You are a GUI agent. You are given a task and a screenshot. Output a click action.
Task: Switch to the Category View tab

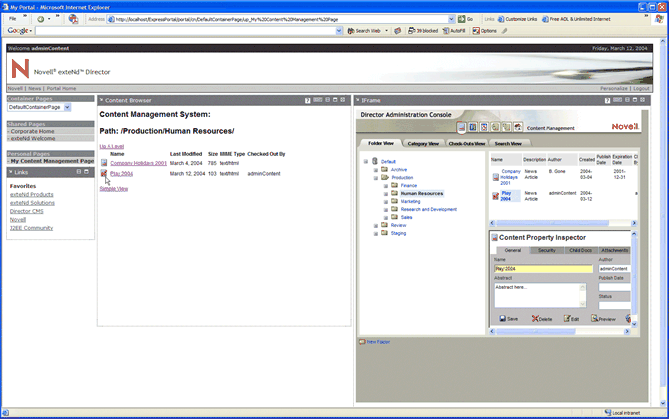(423, 143)
